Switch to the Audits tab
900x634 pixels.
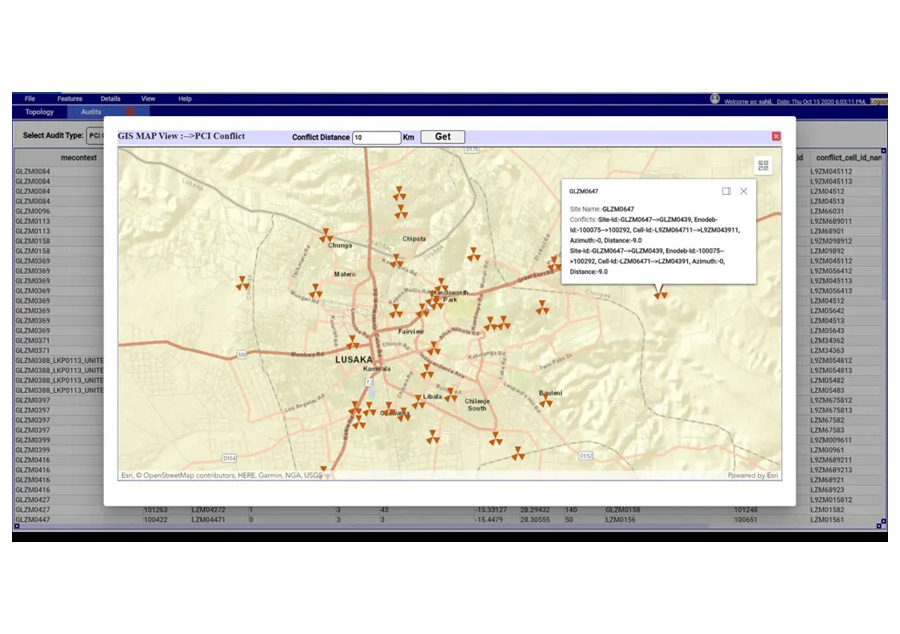click(91, 112)
